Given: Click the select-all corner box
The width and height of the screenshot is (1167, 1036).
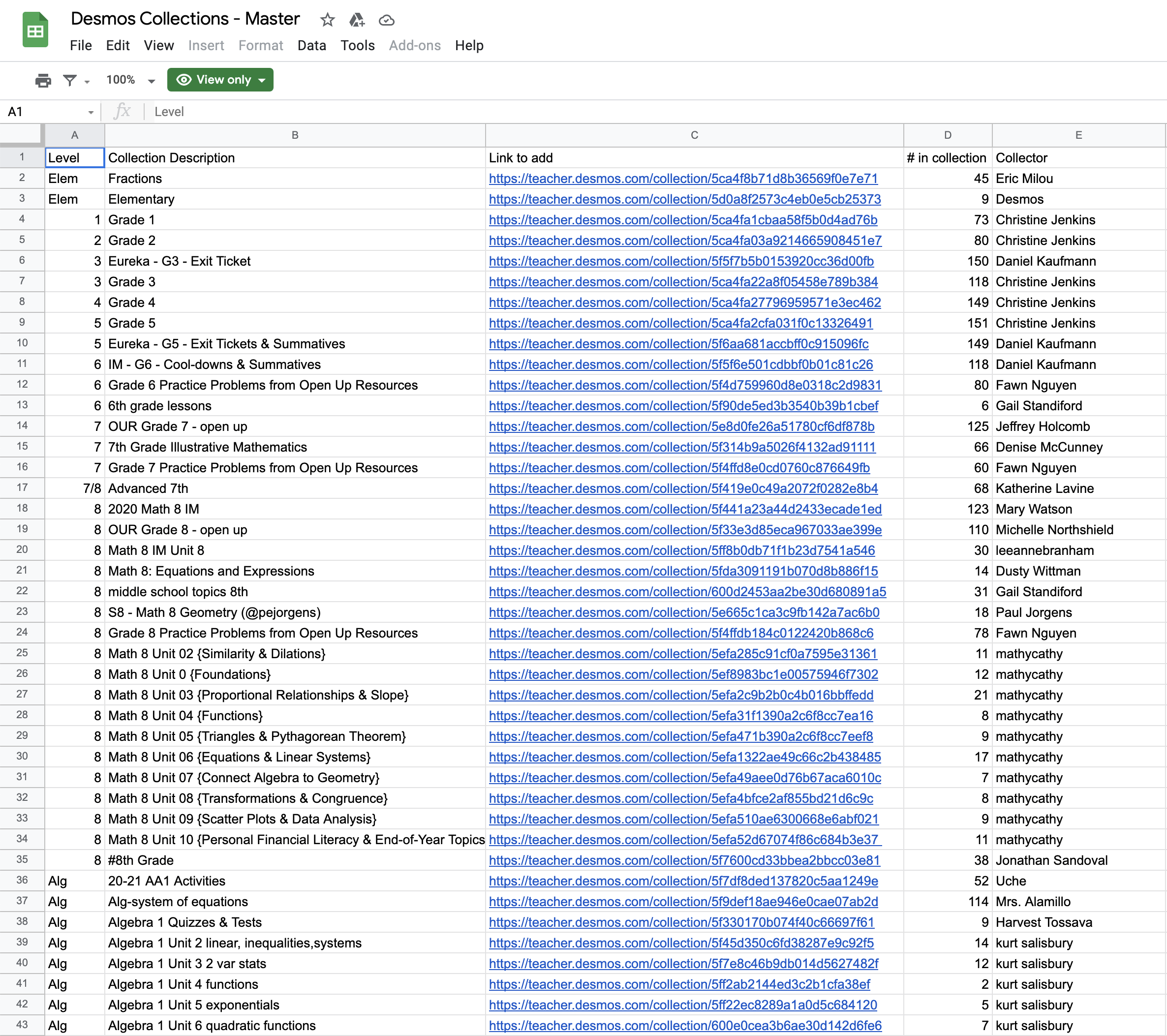Looking at the screenshot, I should (x=22, y=135).
